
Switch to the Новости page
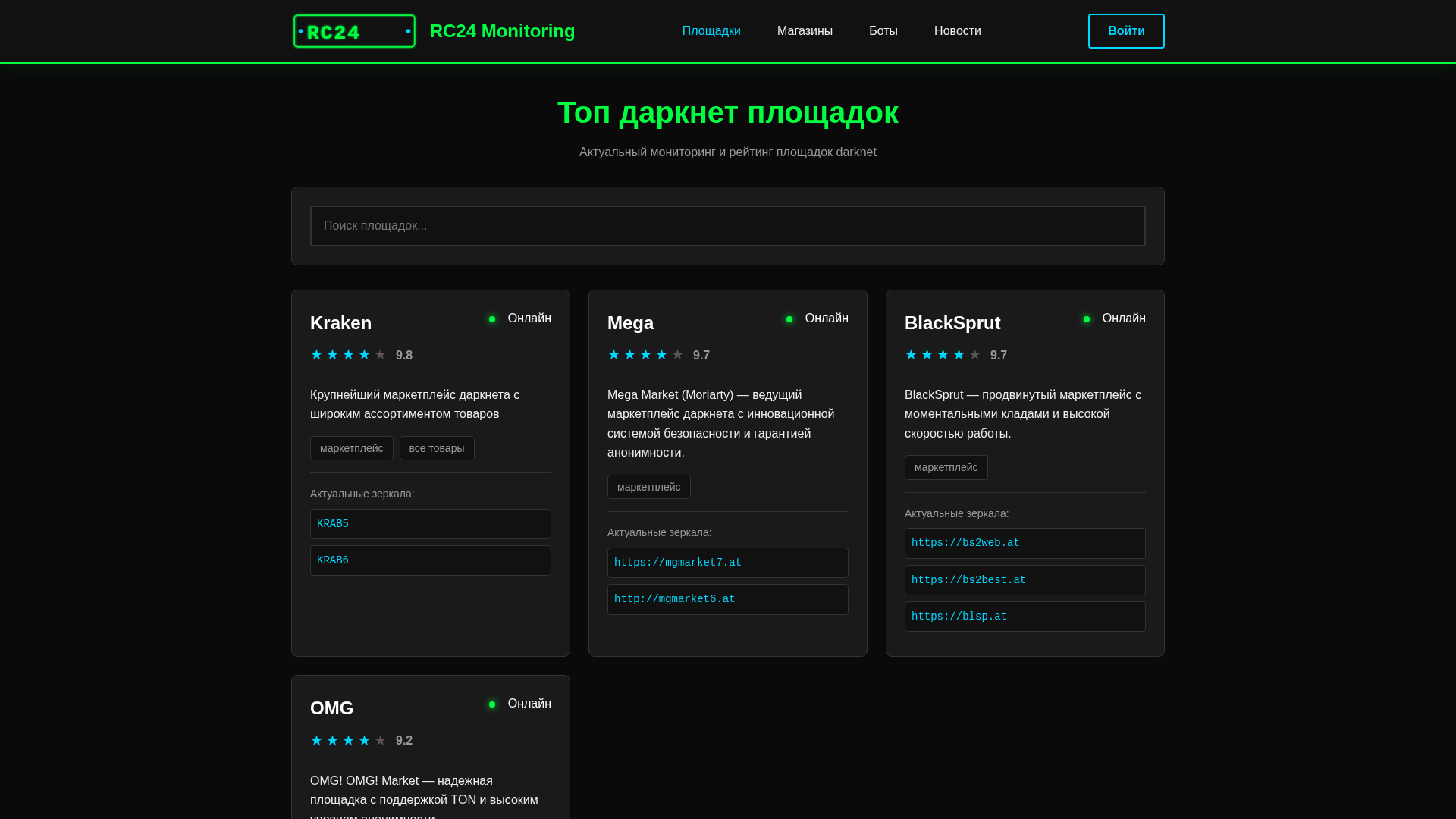(957, 31)
